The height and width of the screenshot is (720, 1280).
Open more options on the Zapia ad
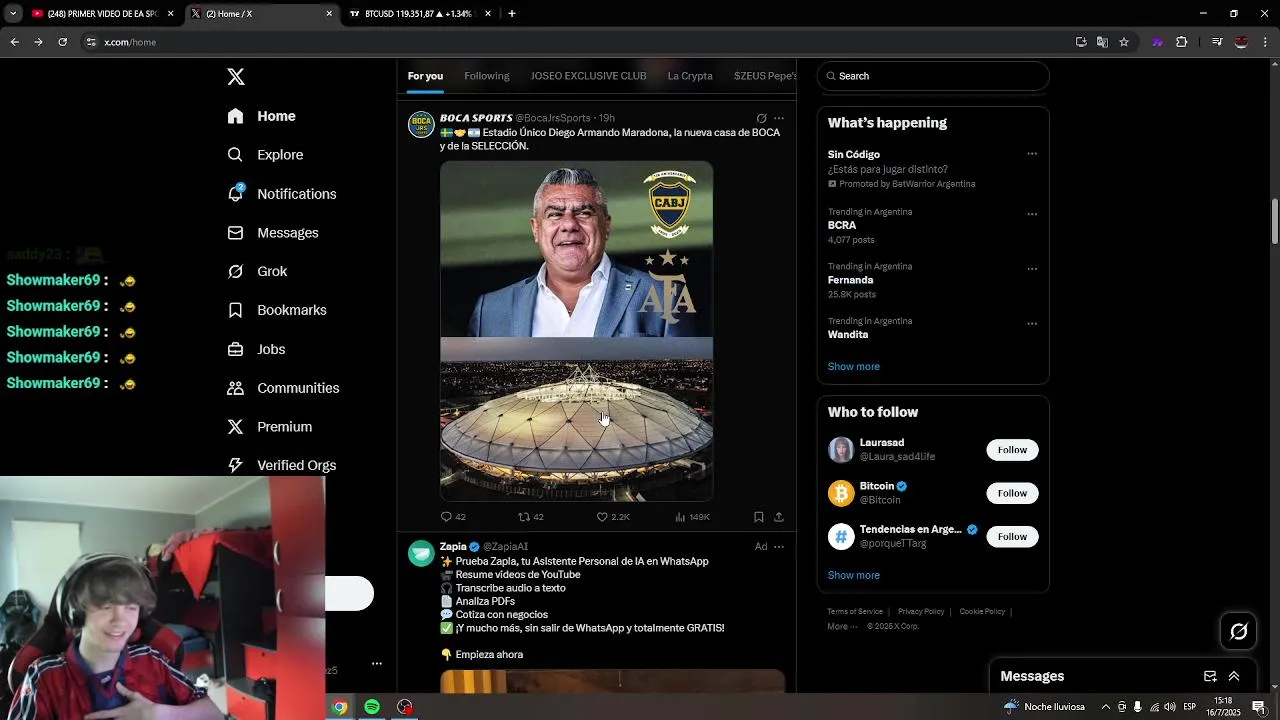point(779,547)
